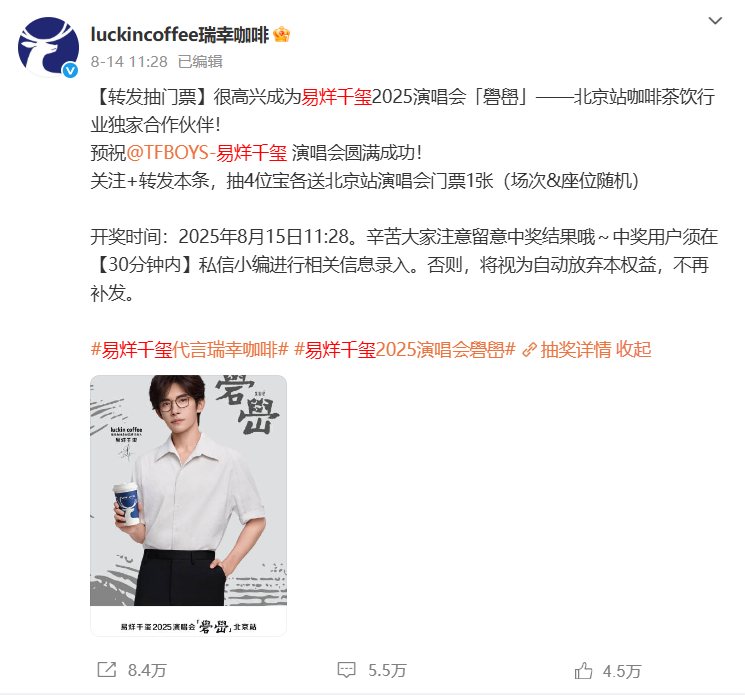Open the luckincoffee deer avatar profile
Screen dimensions: 745x695
48,47
